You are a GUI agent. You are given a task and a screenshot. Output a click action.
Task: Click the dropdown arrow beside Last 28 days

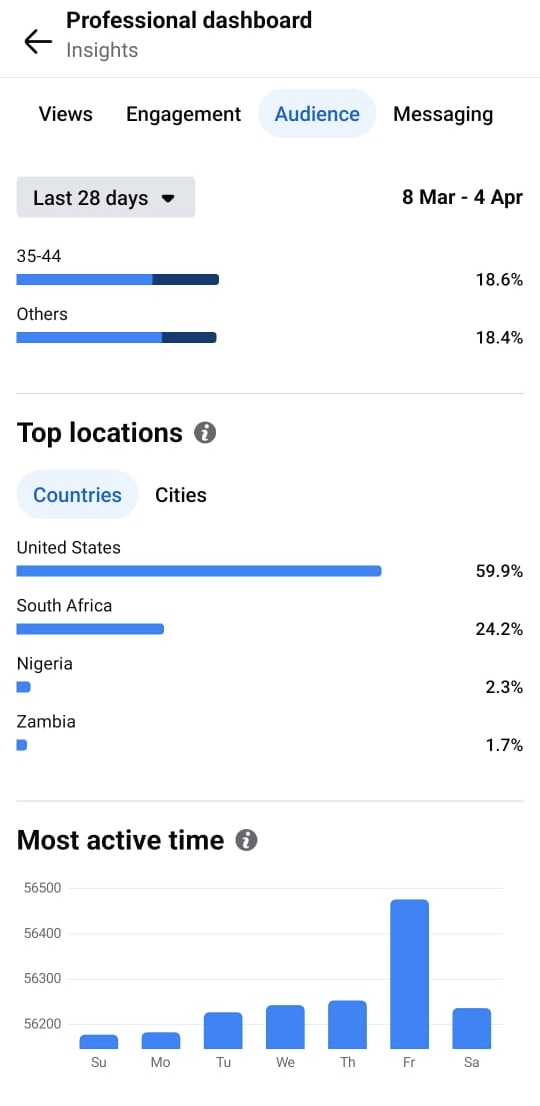[168, 199]
